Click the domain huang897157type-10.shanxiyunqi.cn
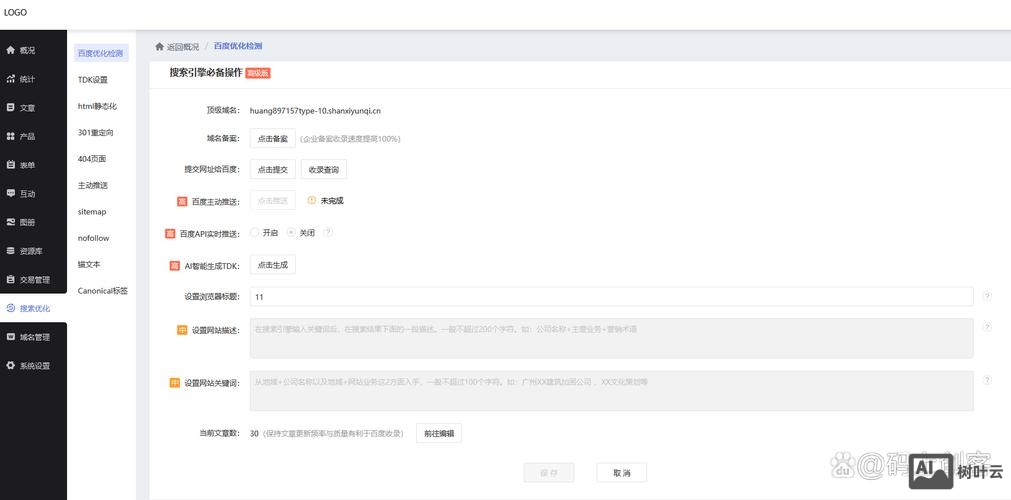Screen dimensions: 1011x500 (315, 111)
